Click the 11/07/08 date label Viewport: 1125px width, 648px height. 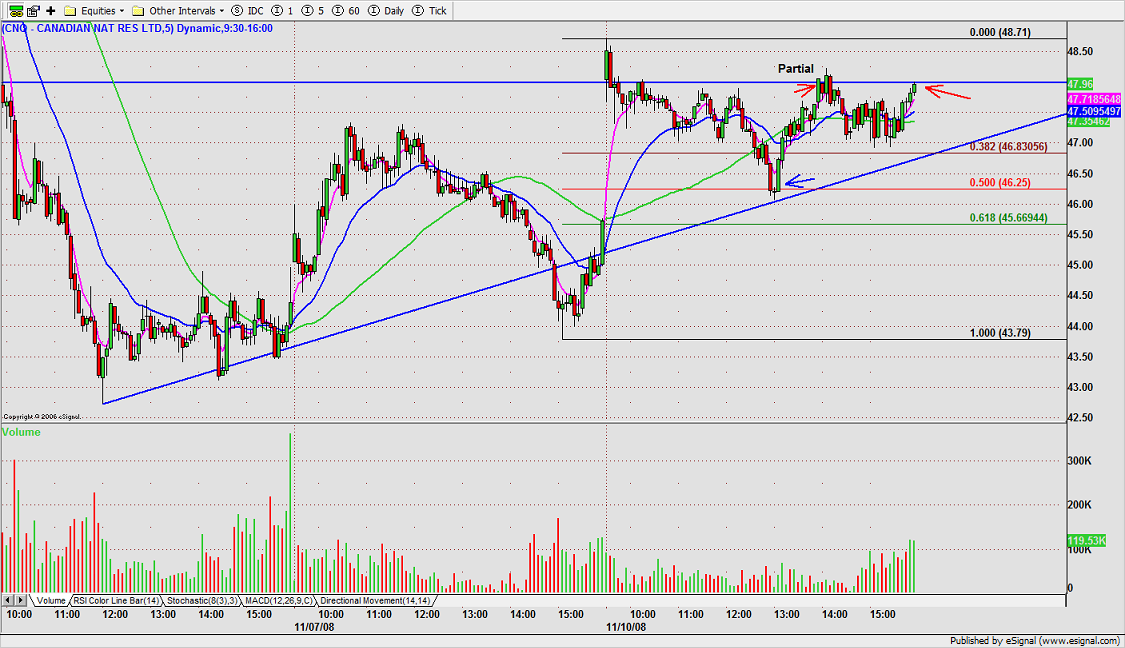tap(314, 626)
